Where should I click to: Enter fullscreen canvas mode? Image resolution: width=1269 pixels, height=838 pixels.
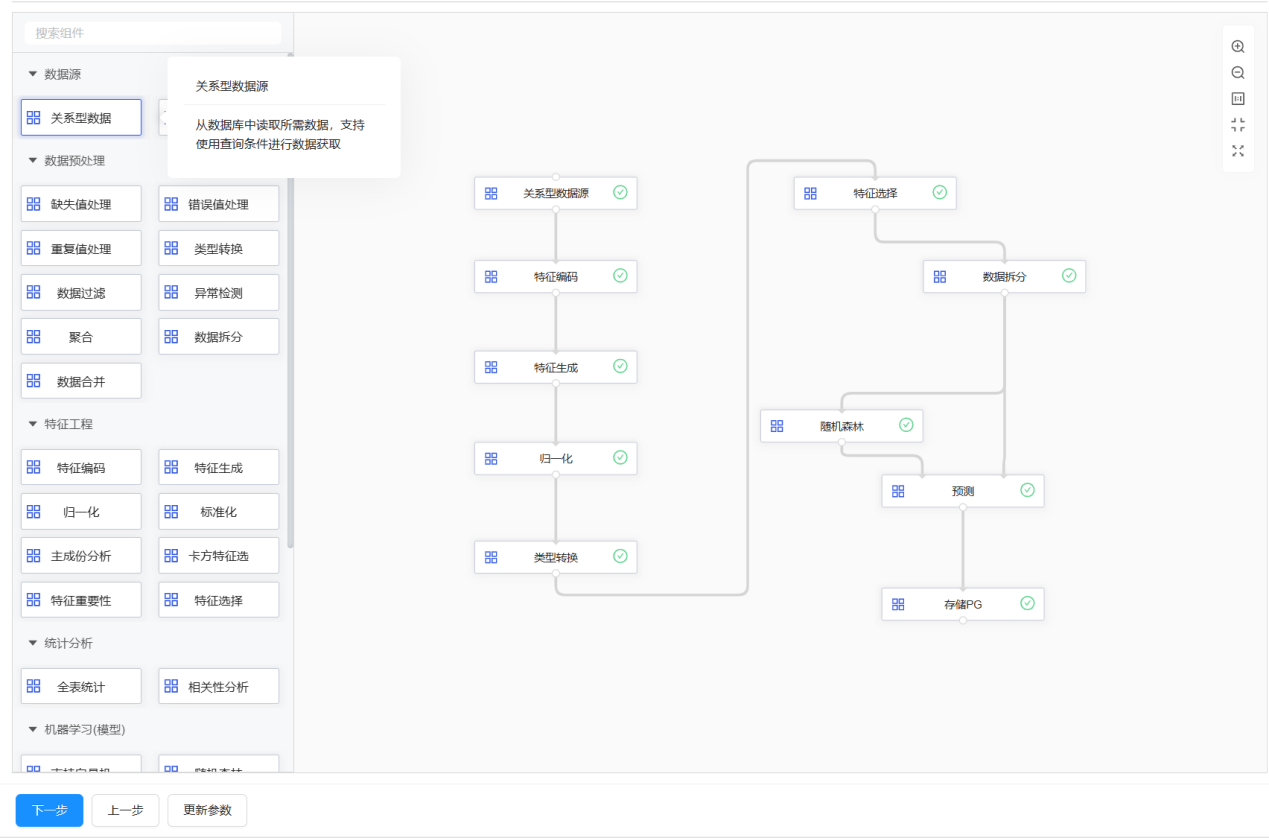coord(1238,151)
